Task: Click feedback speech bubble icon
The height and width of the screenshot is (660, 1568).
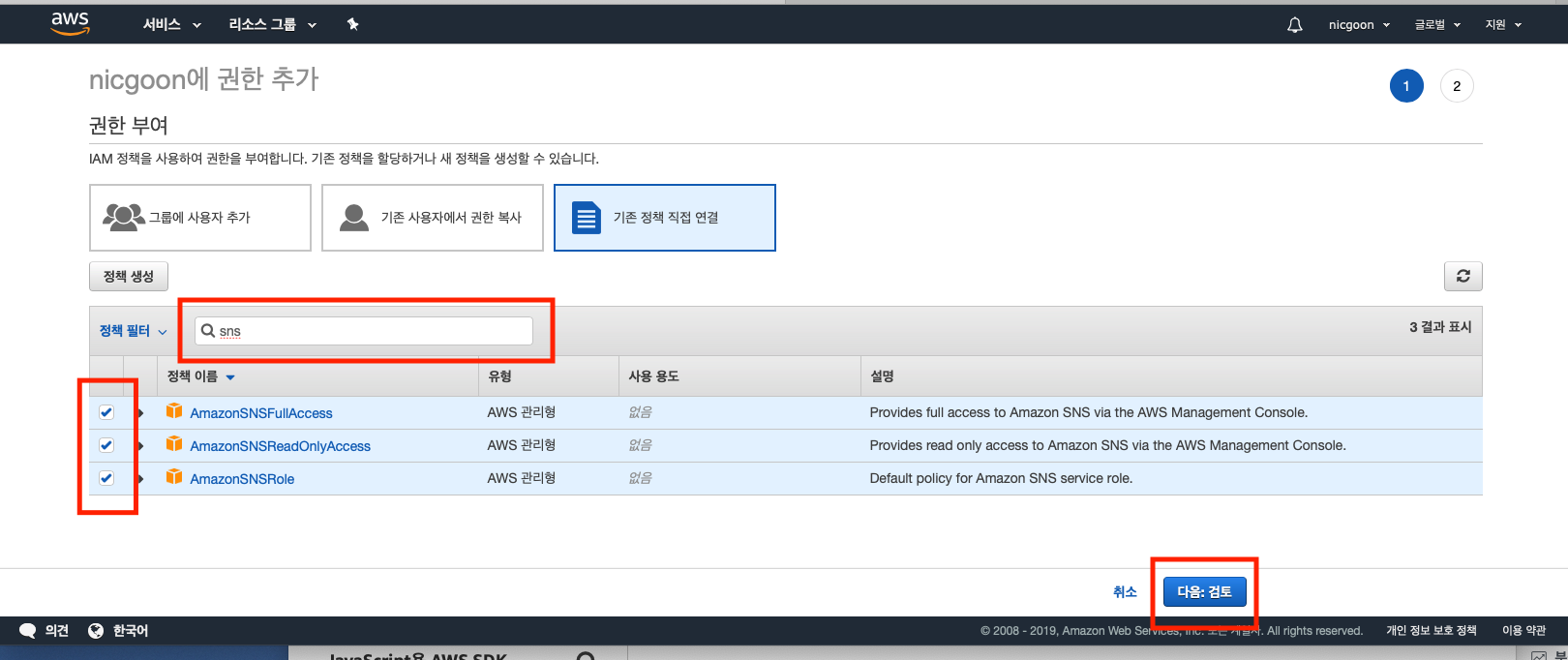Action: (x=28, y=631)
